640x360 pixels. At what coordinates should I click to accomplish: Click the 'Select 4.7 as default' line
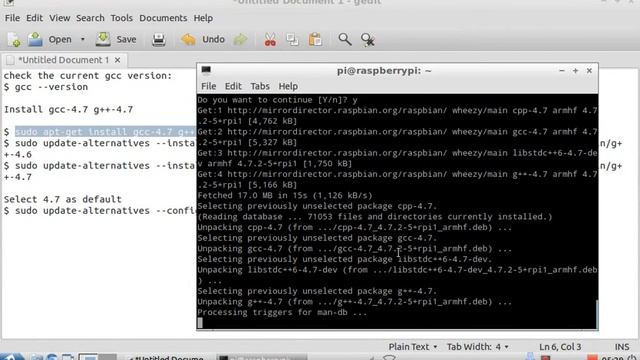coord(62,199)
